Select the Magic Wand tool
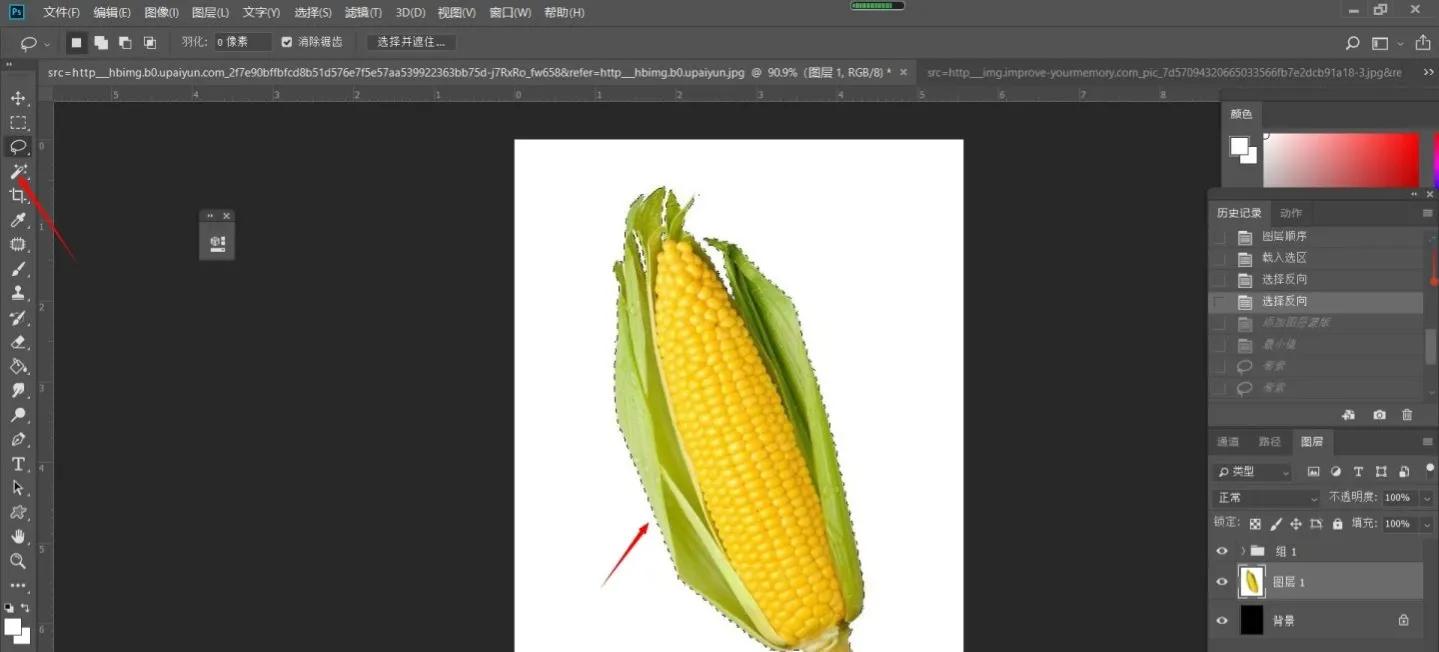This screenshot has width=1439, height=652. point(18,171)
